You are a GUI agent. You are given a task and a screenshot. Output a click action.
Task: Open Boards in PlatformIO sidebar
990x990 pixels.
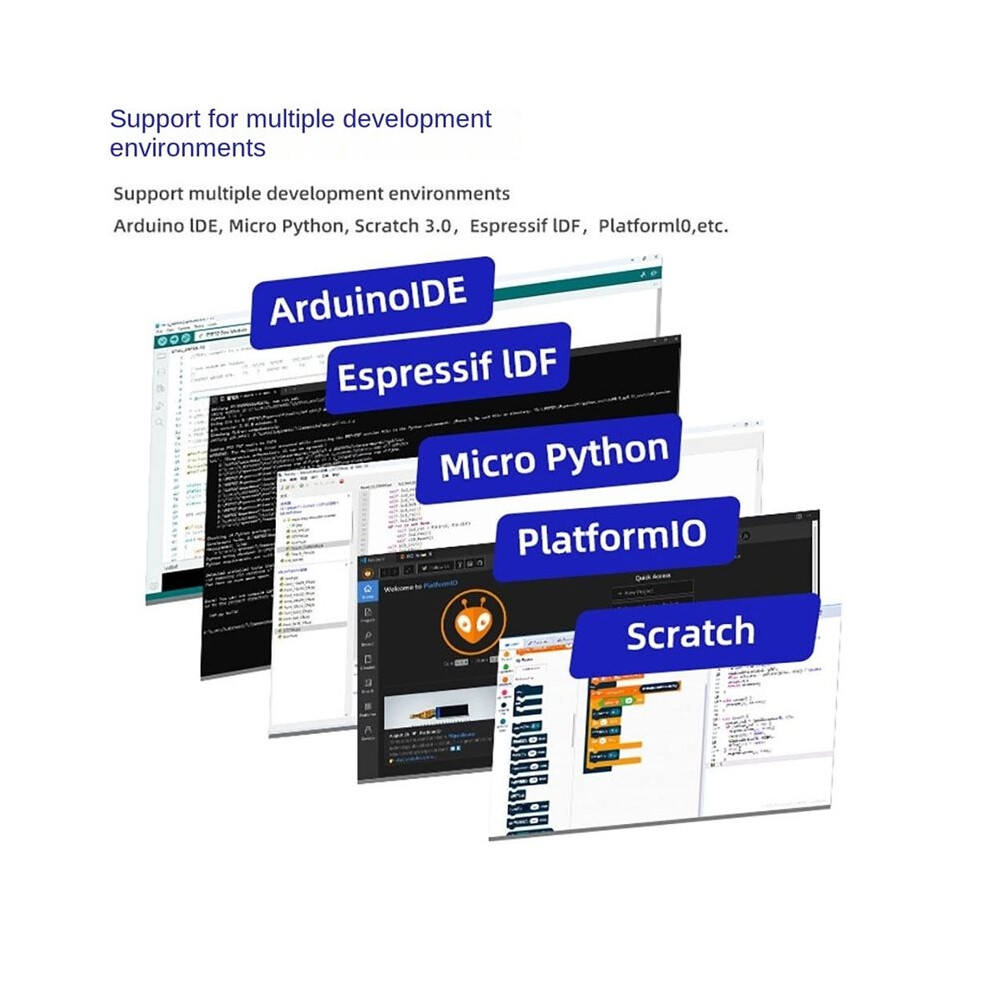[368, 684]
